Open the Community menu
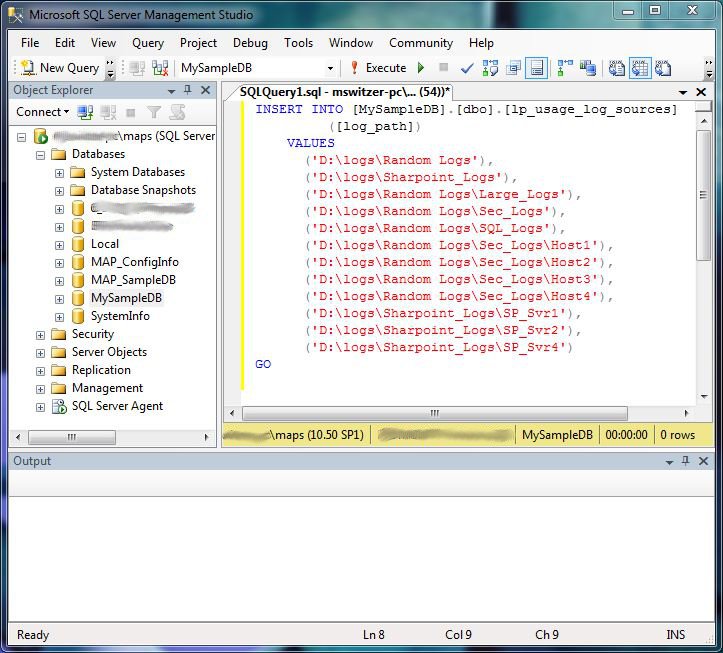This screenshot has height=653, width=723. [x=421, y=43]
